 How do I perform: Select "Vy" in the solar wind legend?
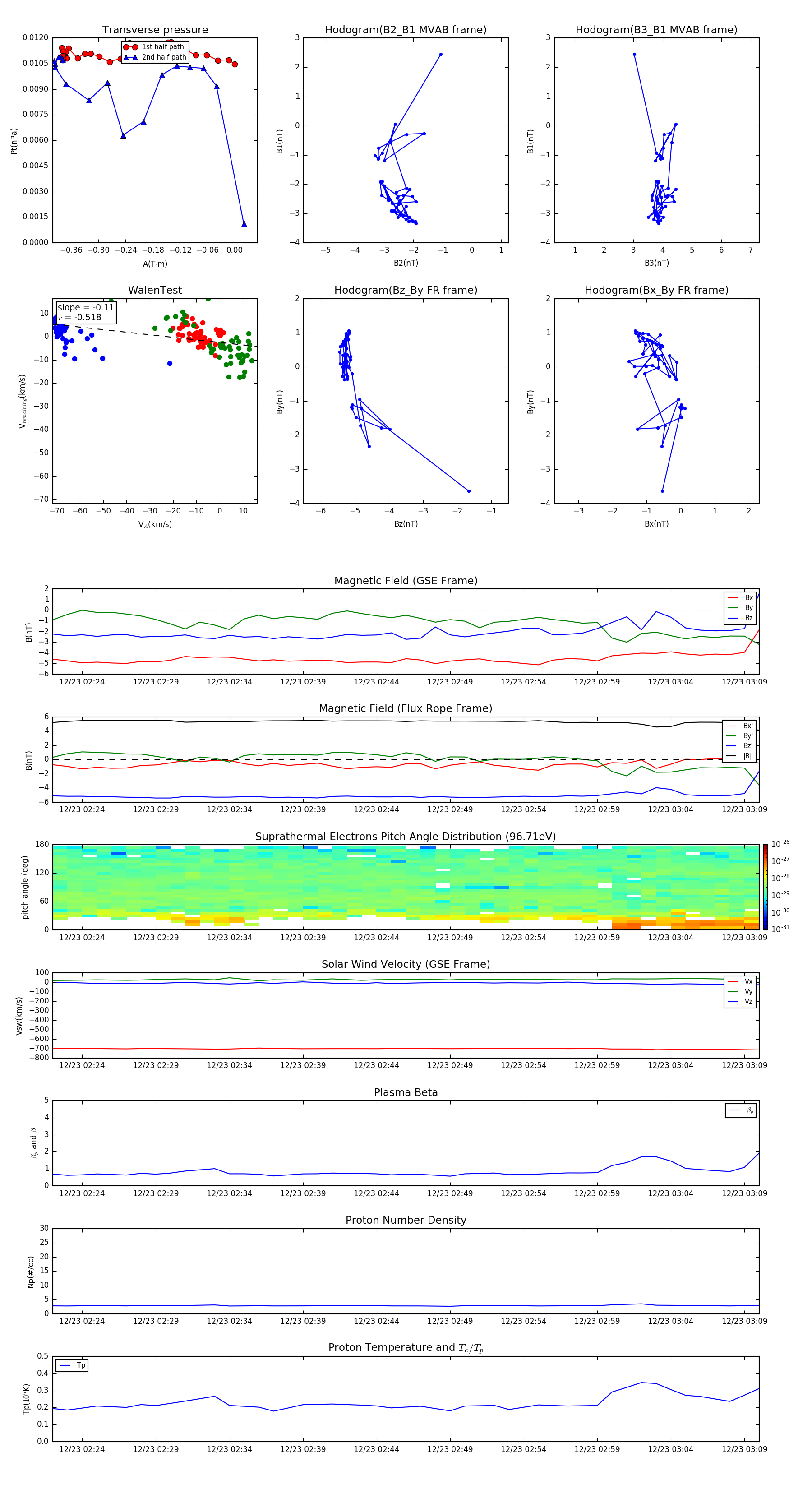(740, 991)
